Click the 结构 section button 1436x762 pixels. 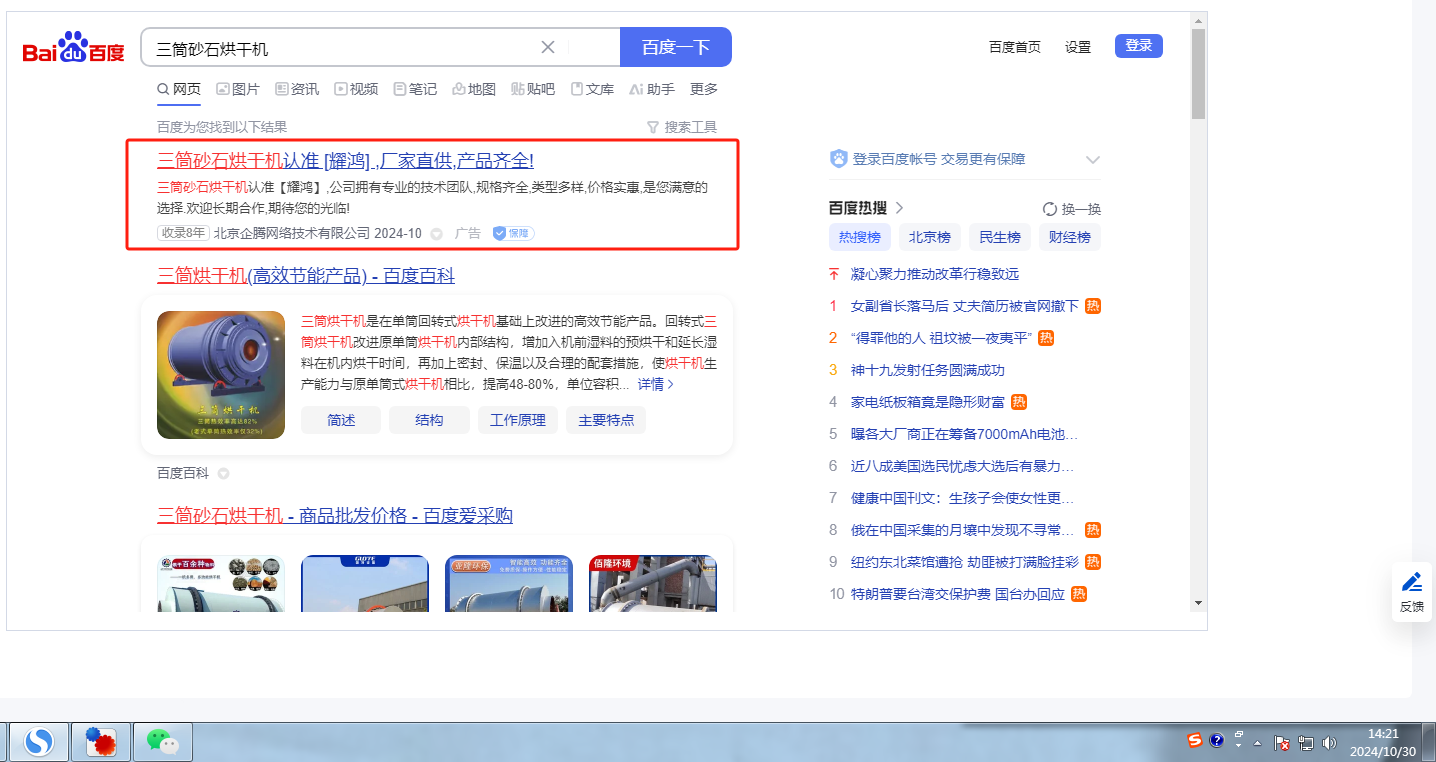point(429,420)
